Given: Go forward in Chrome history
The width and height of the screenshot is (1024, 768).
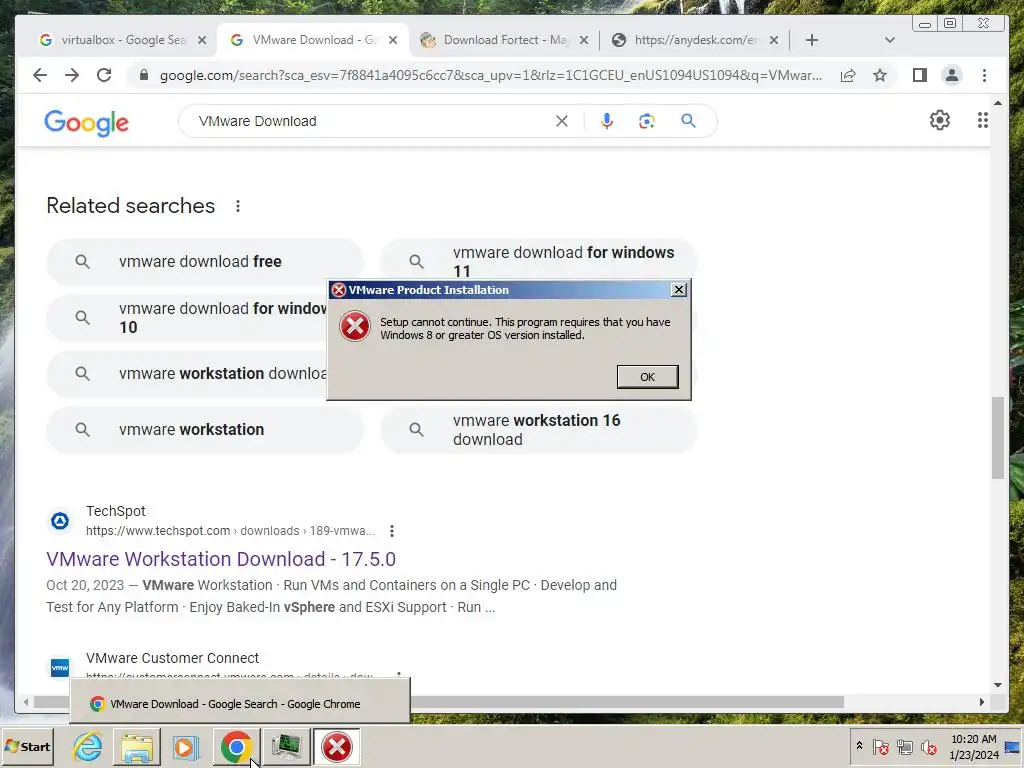Looking at the screenshot, I should (72, 75).
